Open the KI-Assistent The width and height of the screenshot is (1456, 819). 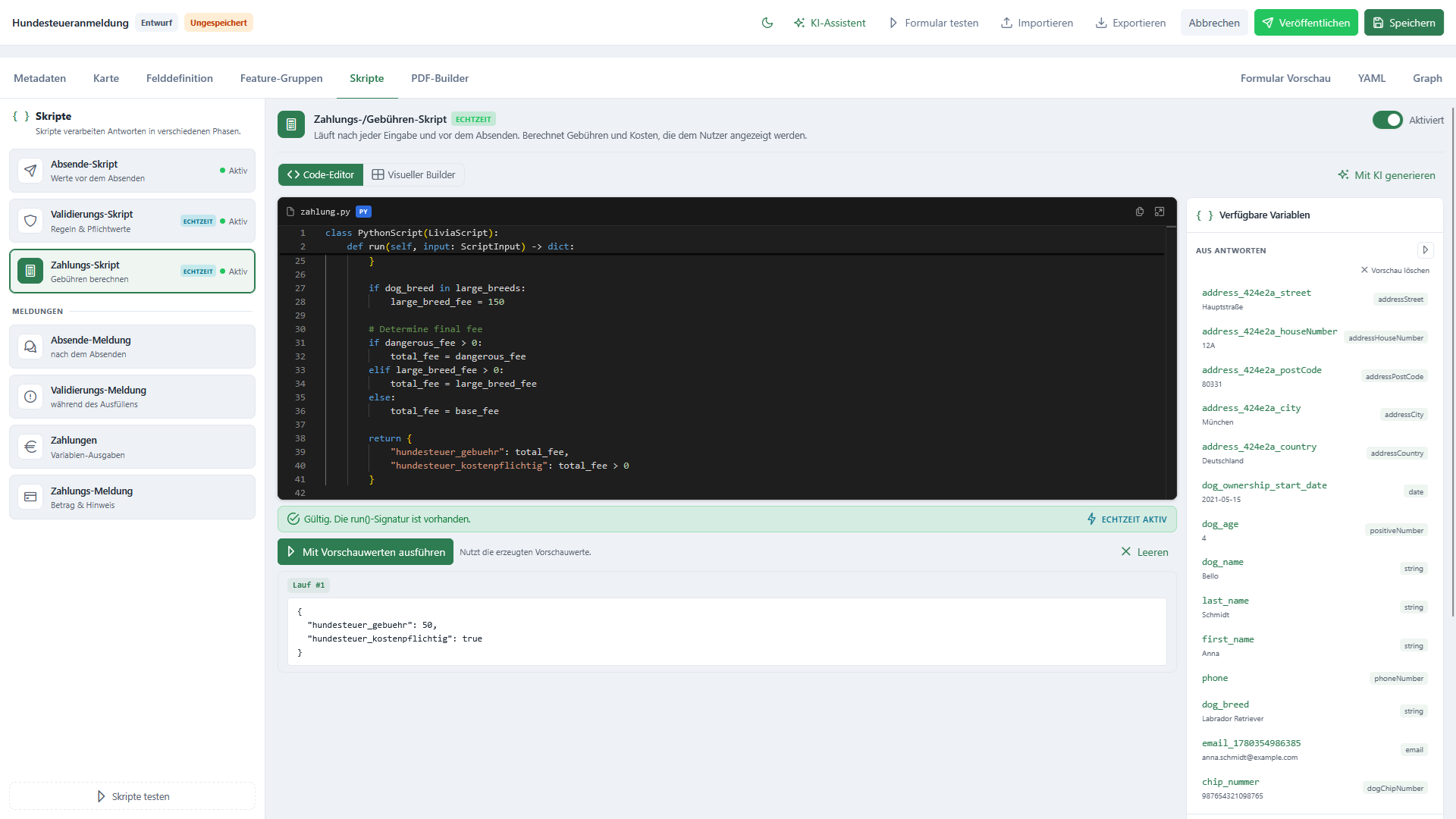click(x=830, y=23)
